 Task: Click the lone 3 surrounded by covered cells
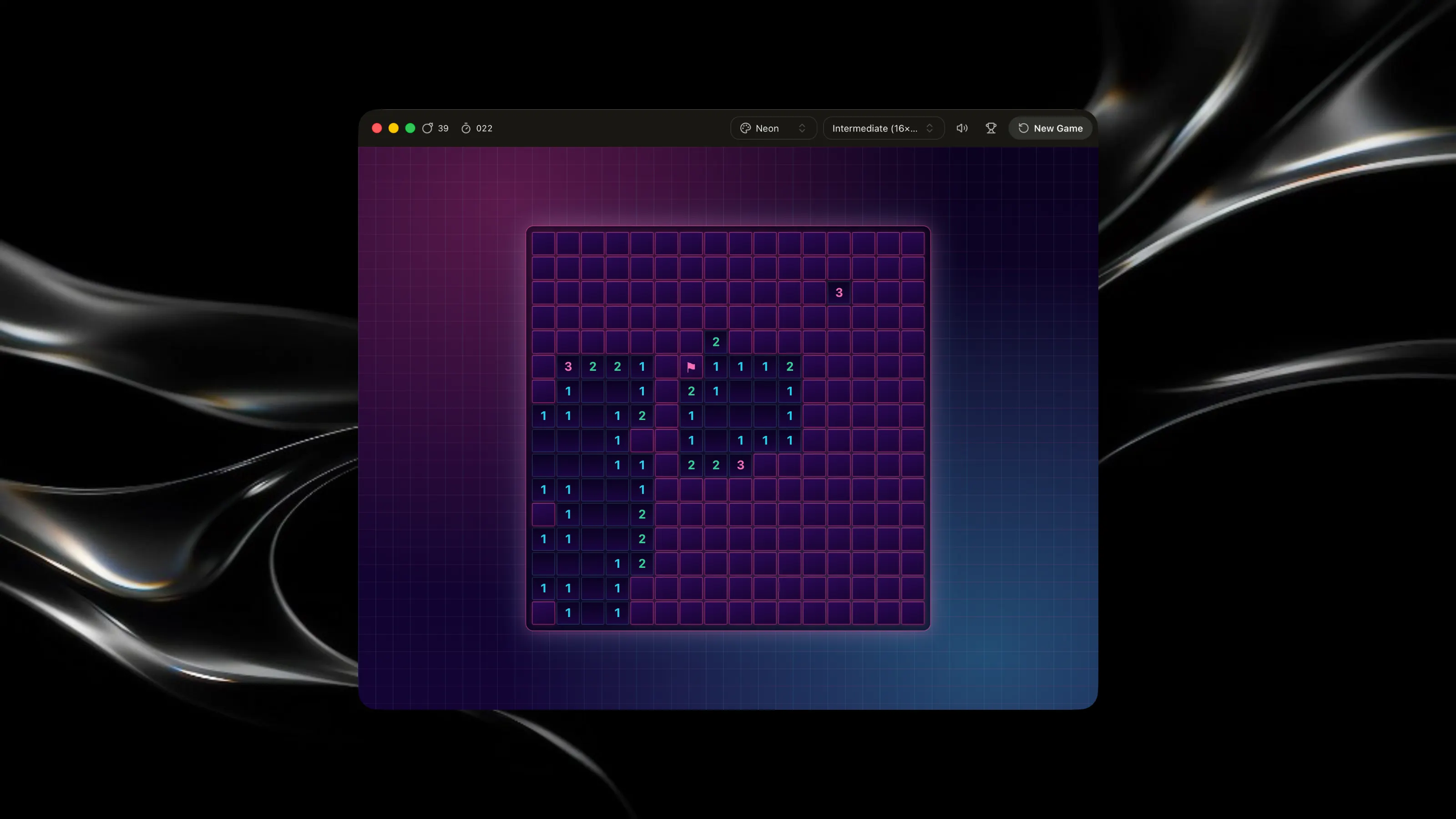pos(839,293)
